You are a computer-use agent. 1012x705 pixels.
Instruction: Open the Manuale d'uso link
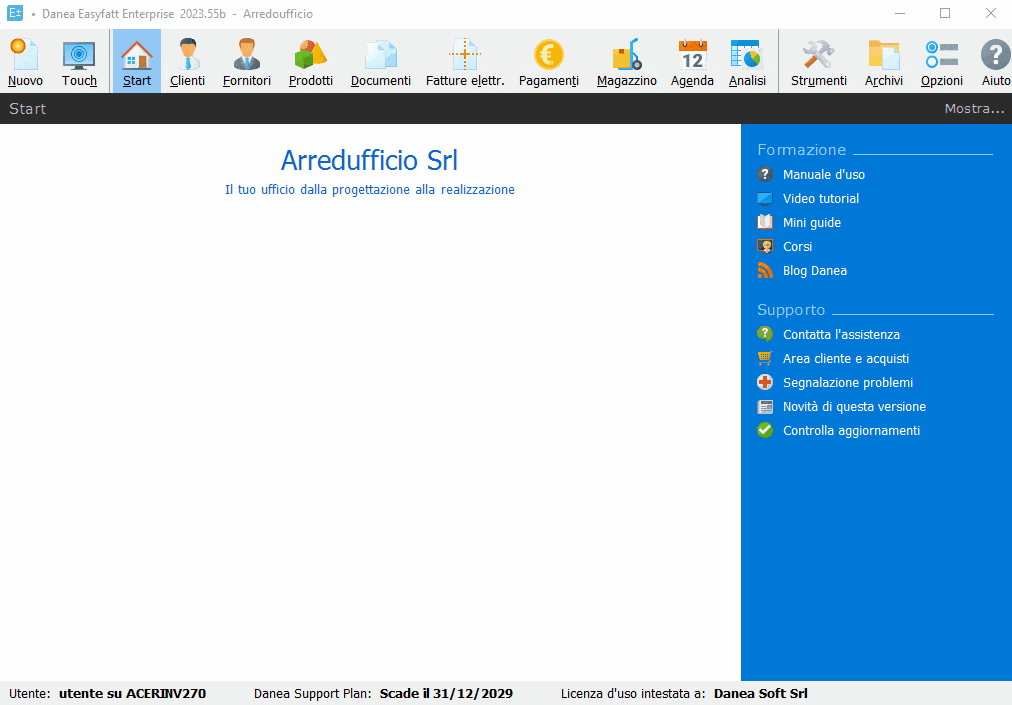point(824,174)
